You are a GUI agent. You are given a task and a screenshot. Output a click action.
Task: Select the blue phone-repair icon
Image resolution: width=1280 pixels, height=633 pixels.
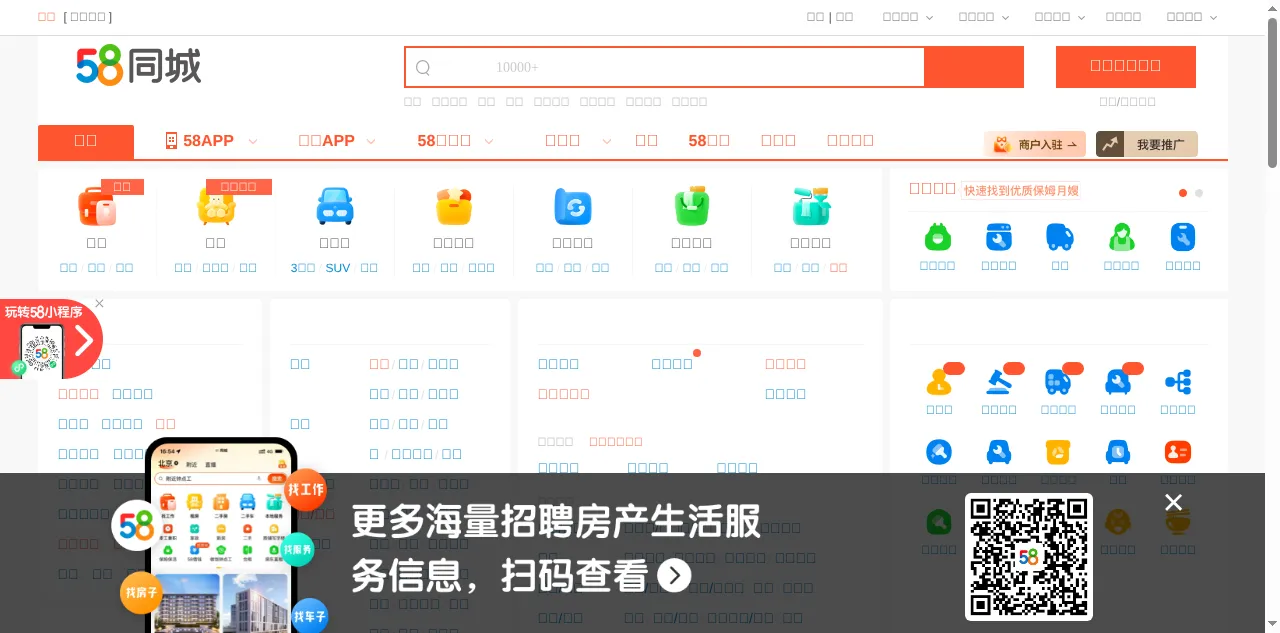tap(1183, 237)
